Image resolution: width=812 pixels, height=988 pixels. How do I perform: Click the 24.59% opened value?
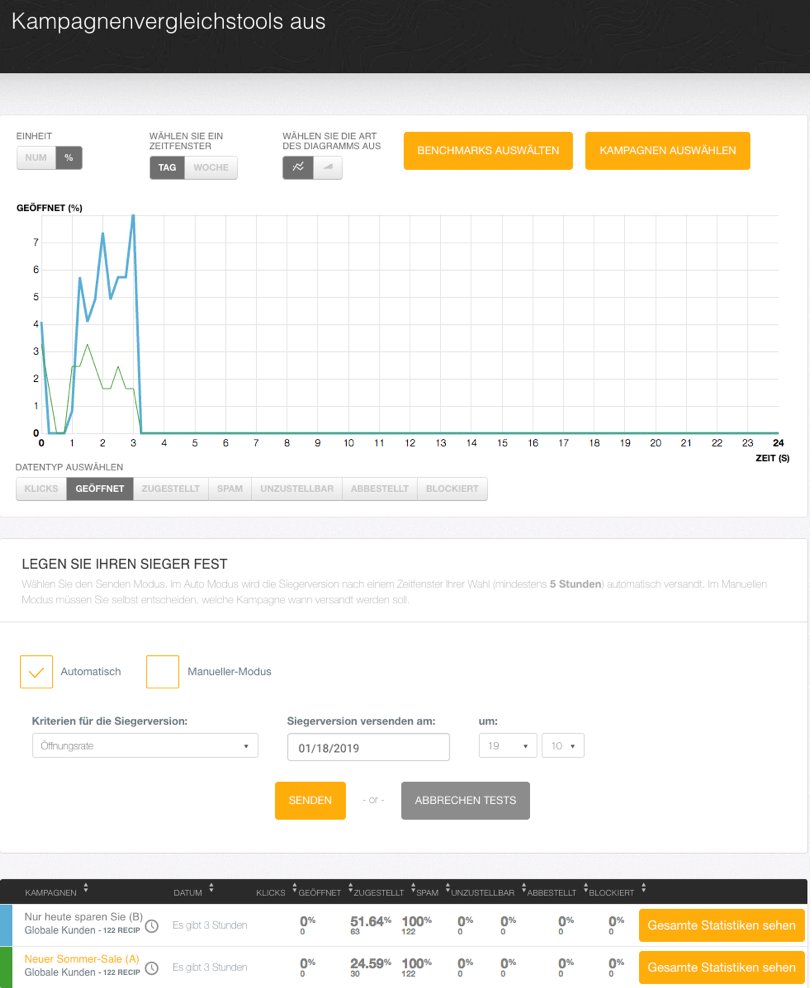370,964
